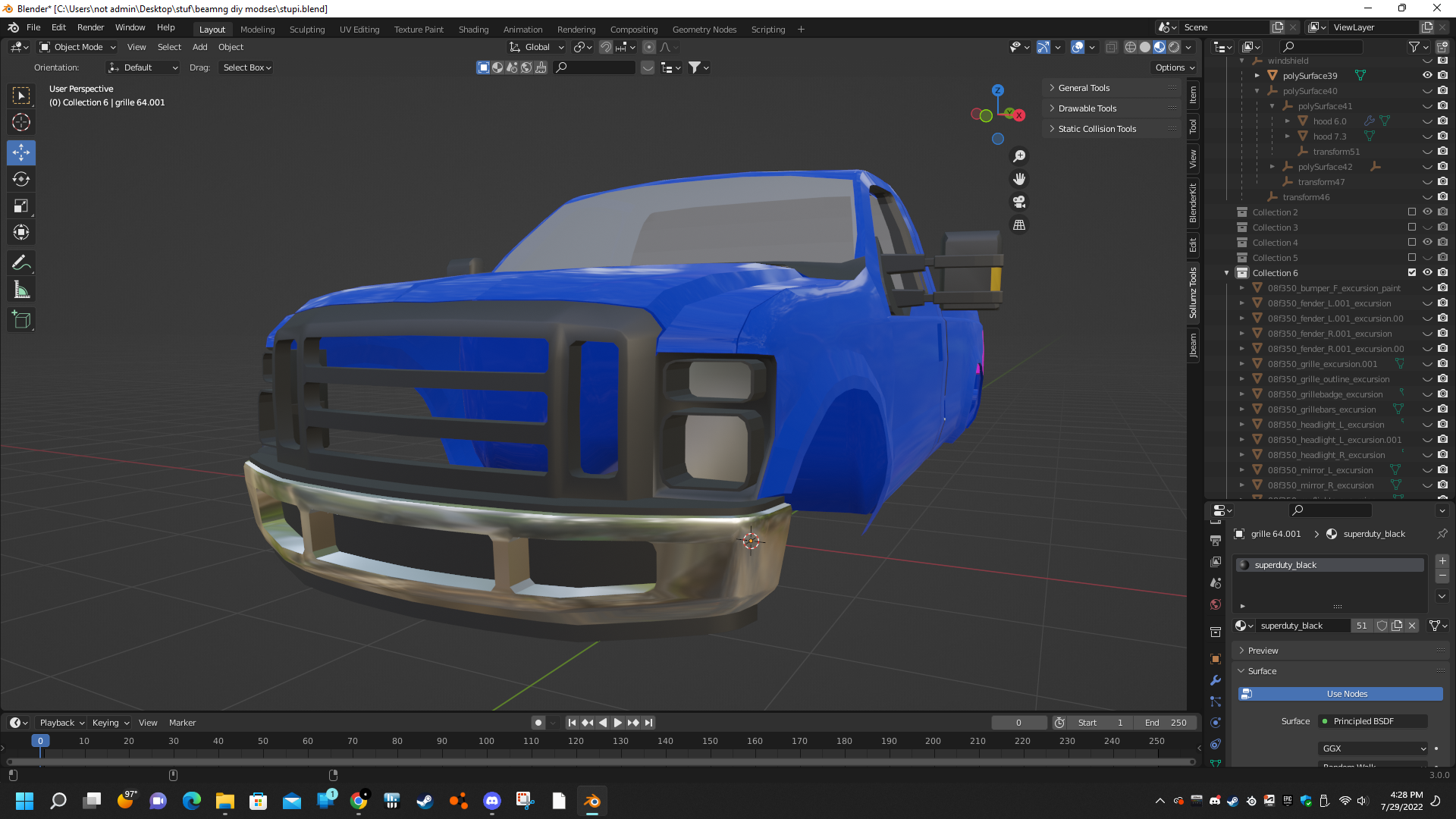Jump to the timeline end frame button

point(648,723)
